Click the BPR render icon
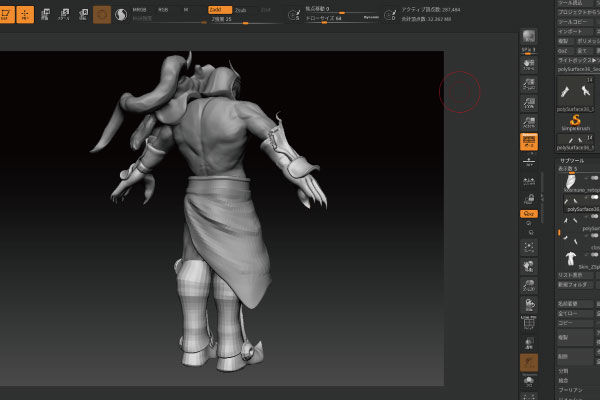600x400 pixels. [529, 37]
